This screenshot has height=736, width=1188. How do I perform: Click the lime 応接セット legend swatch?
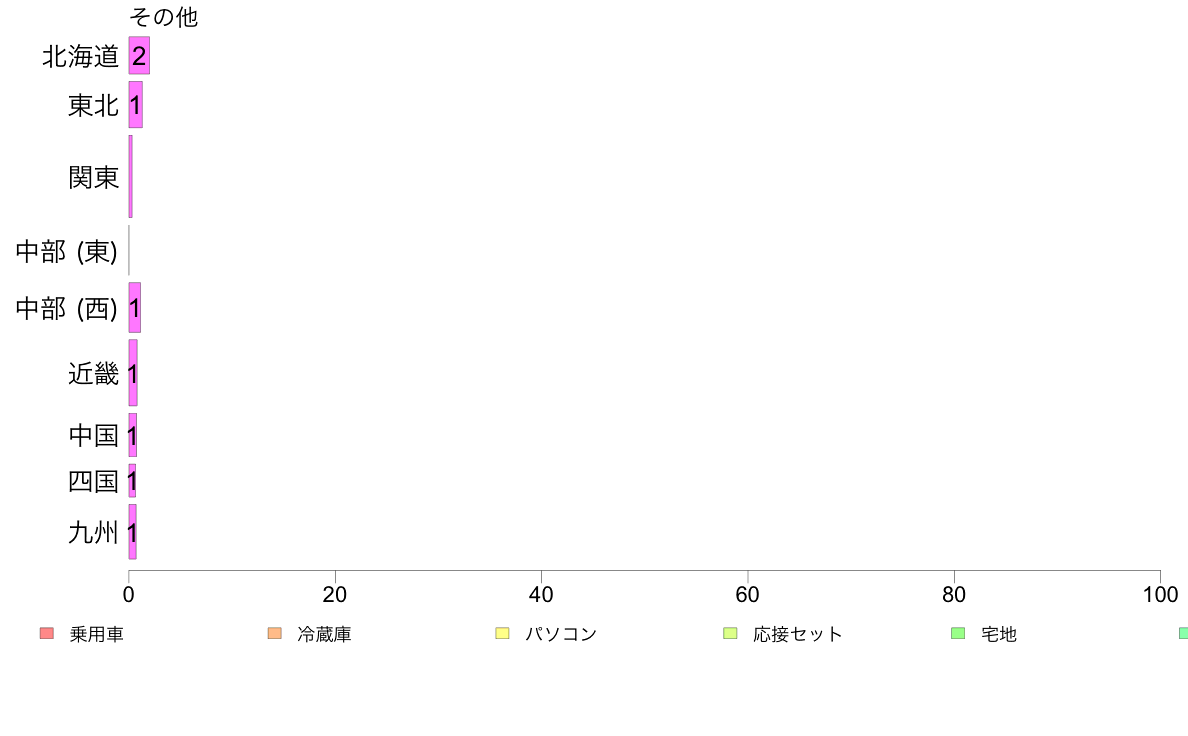730,633
